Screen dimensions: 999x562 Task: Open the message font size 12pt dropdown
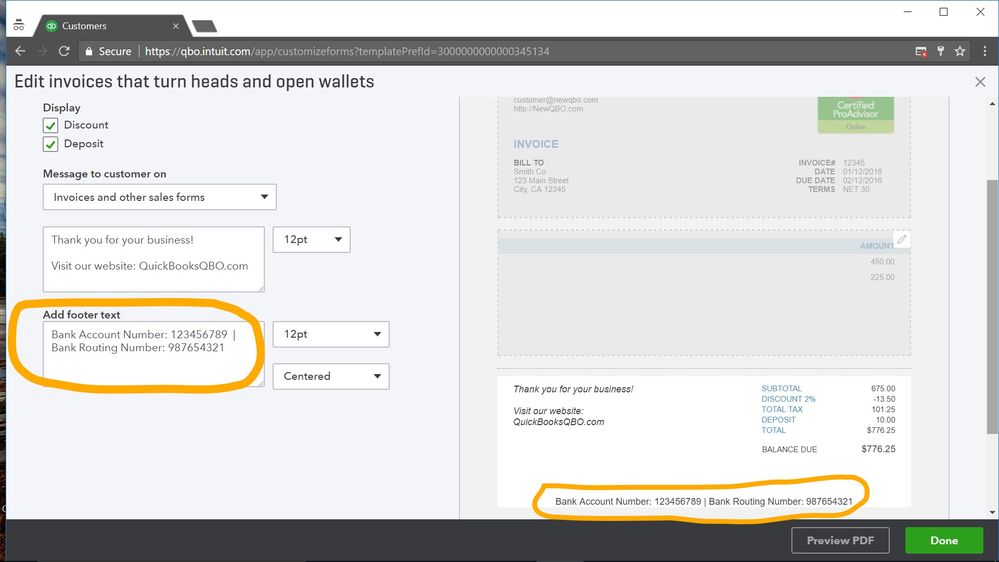312,240
